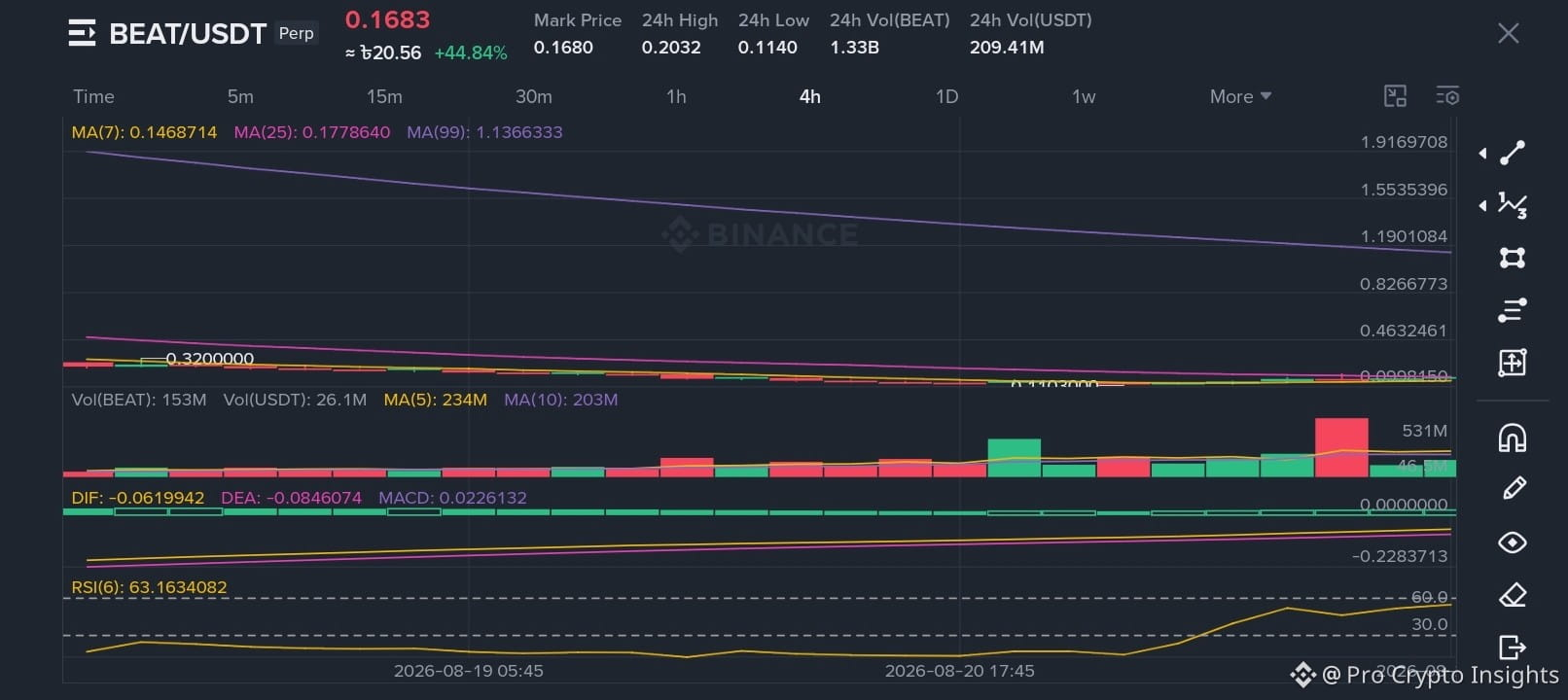1568x700 pixels.
Task: Click the Mark Price value 0.1680
Action: point(563,47)
